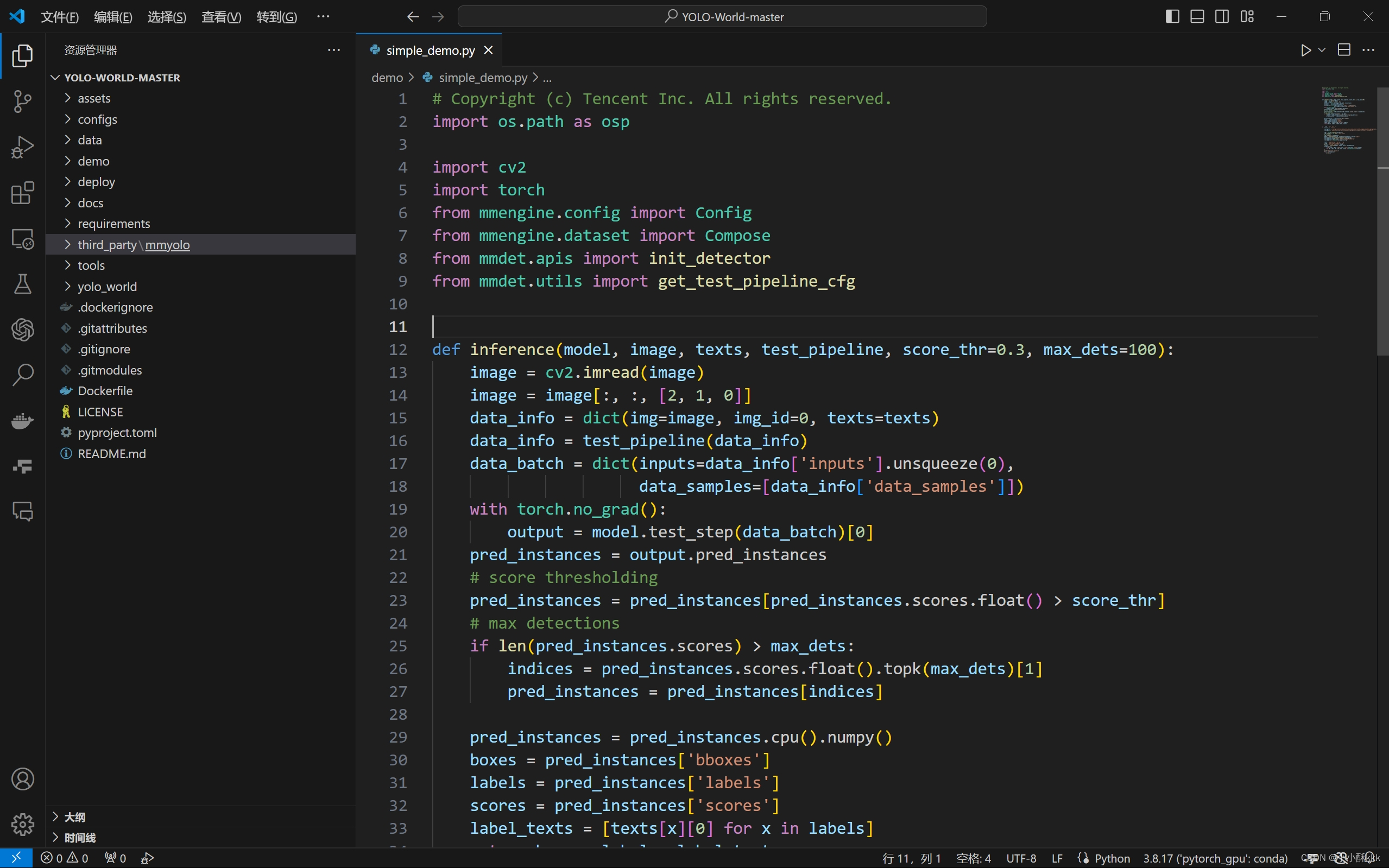Expand the demo folder
The height and width of the screenshot is (868, 1389).
[200, 161]
